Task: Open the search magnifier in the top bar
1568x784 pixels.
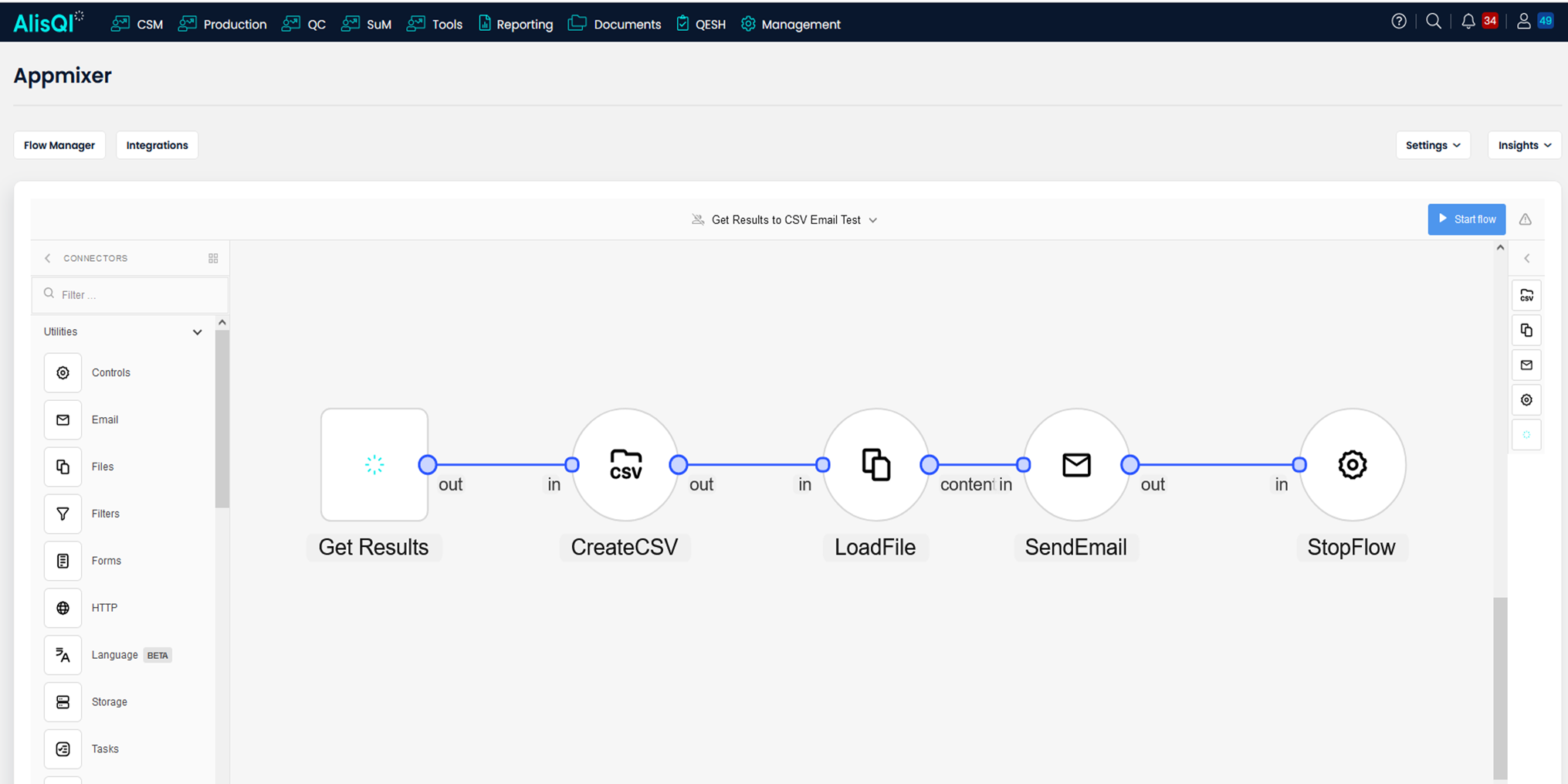Action: pos(1434,21)
